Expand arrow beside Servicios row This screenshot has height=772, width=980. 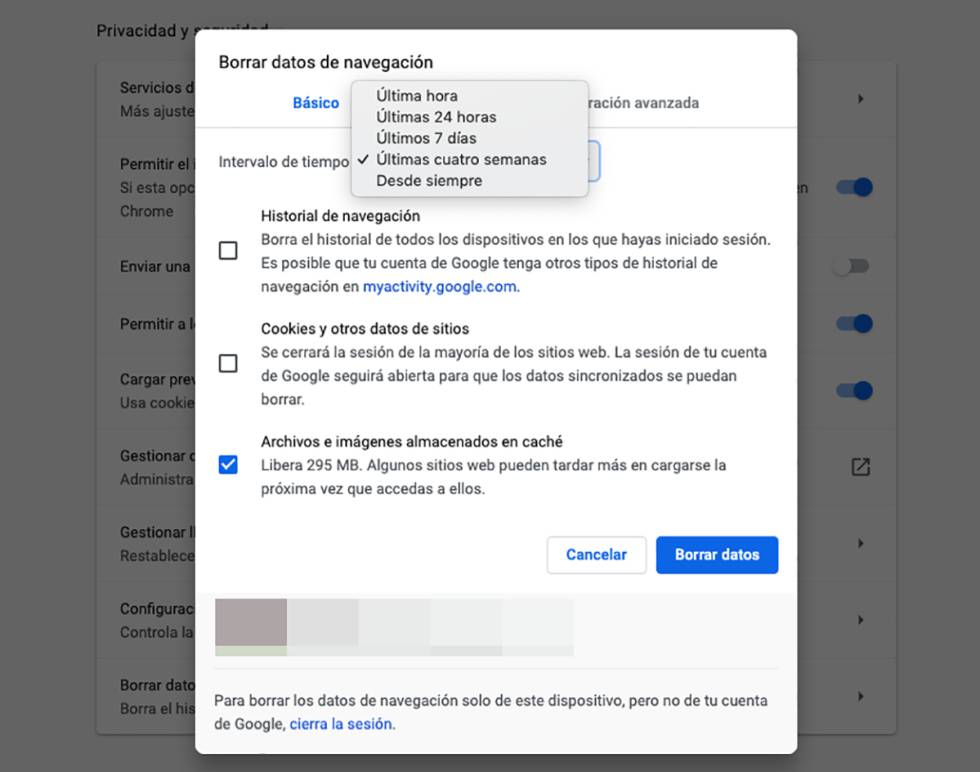(x=860, y=99)
